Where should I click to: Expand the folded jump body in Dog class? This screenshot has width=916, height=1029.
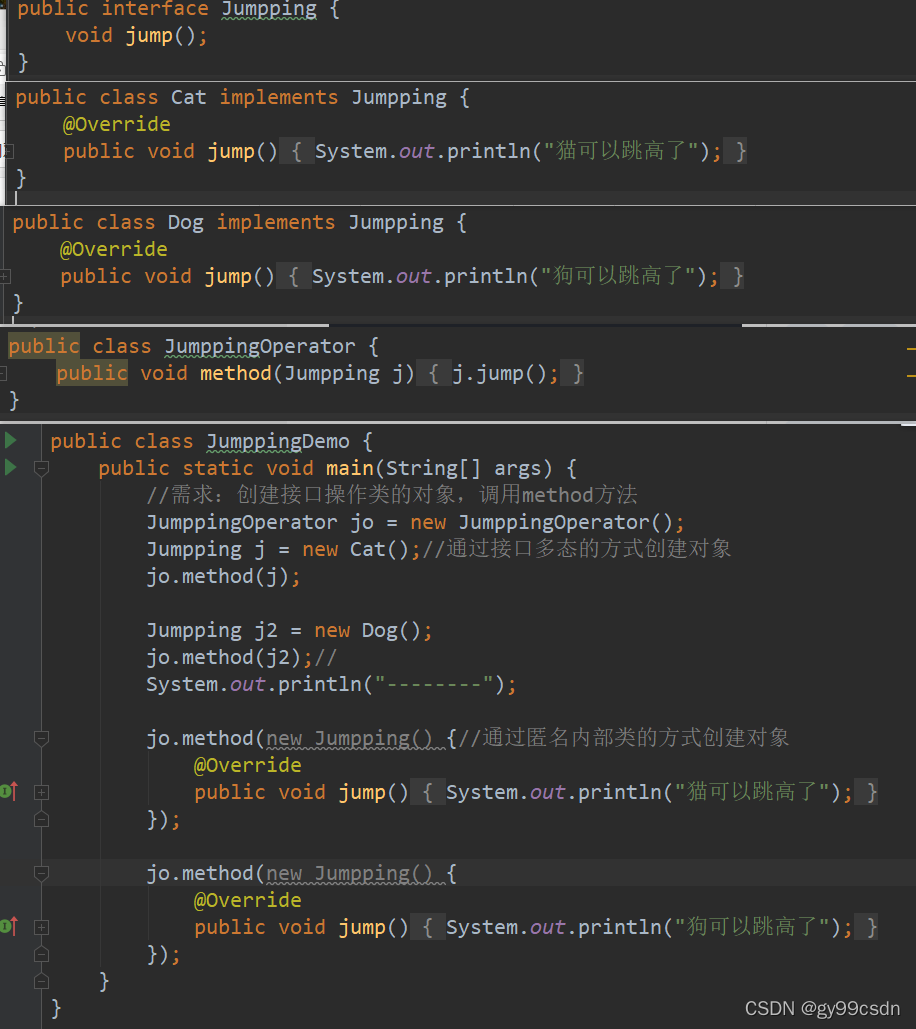(x=5, y=277)
